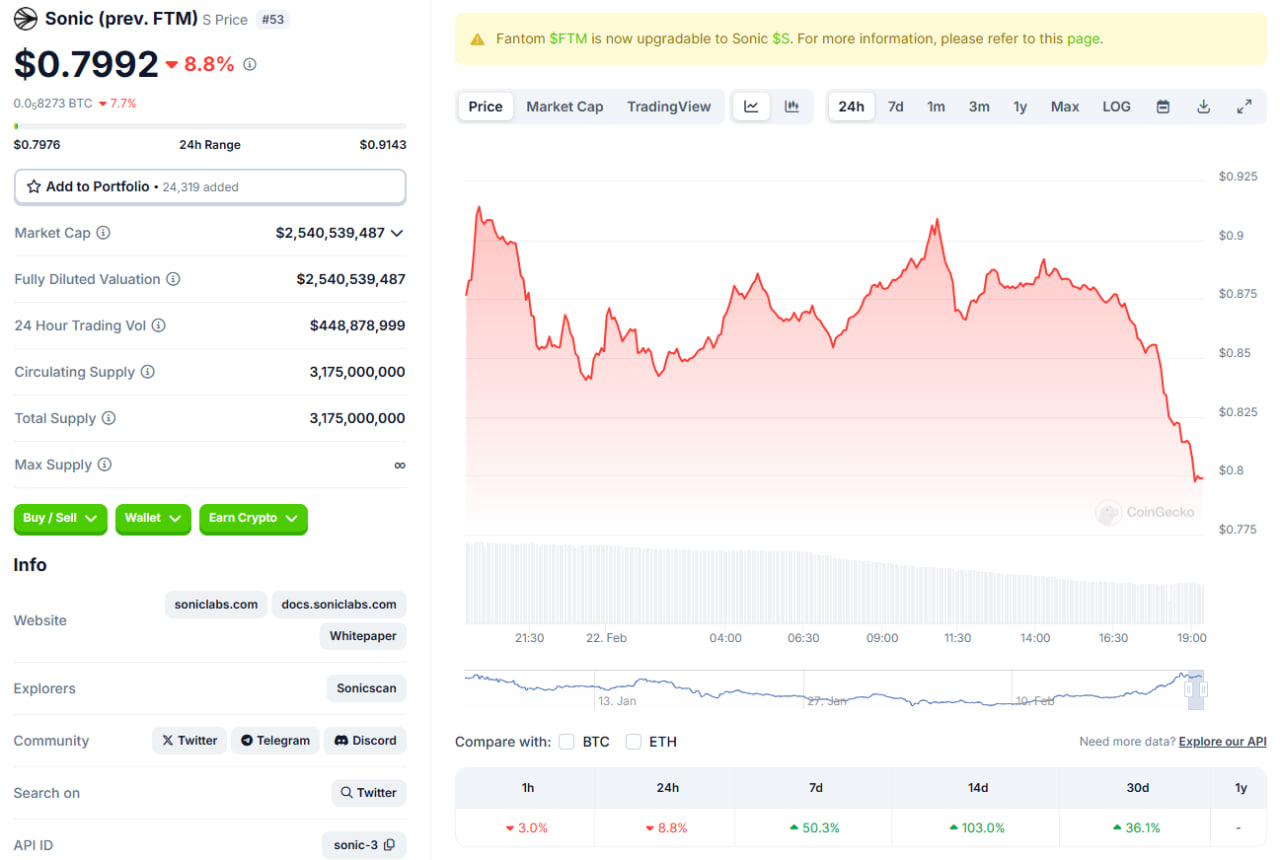Open the docs.soniclabs.com link
This screenshot has height=860, width=1280.
[339, 604]
